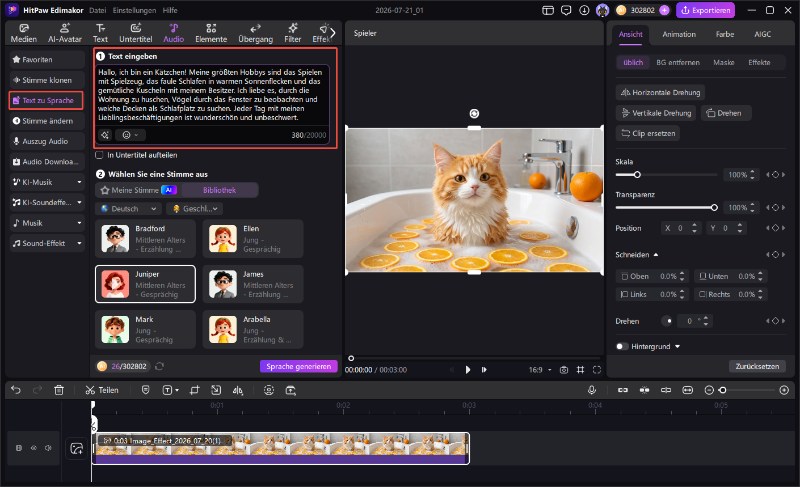Expand the KI-Musik sidebar entry
The image size is (800, 487).
click(79, 182)
